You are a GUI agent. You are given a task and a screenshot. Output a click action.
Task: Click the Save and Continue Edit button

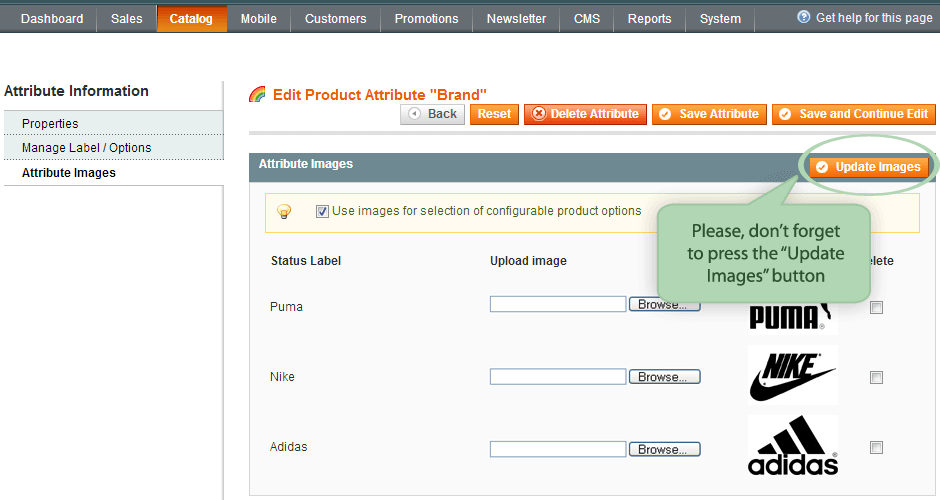pos(854,114)
